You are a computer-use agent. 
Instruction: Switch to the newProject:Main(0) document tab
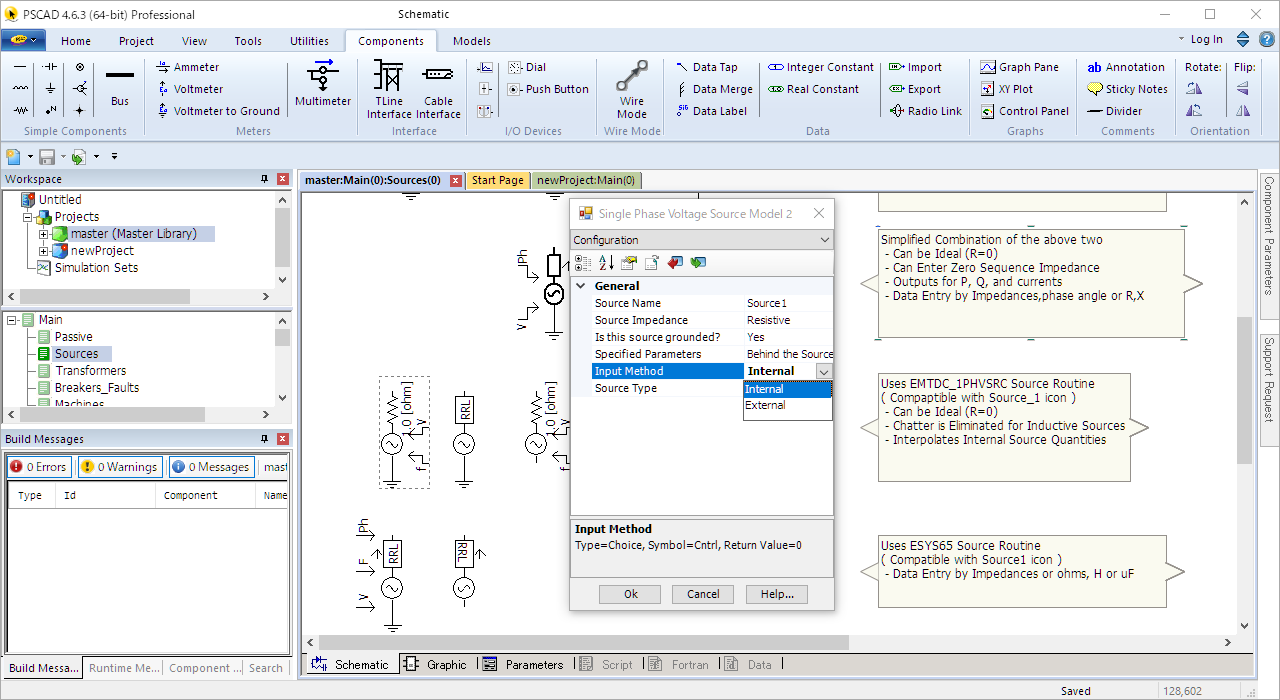point(587,180)
